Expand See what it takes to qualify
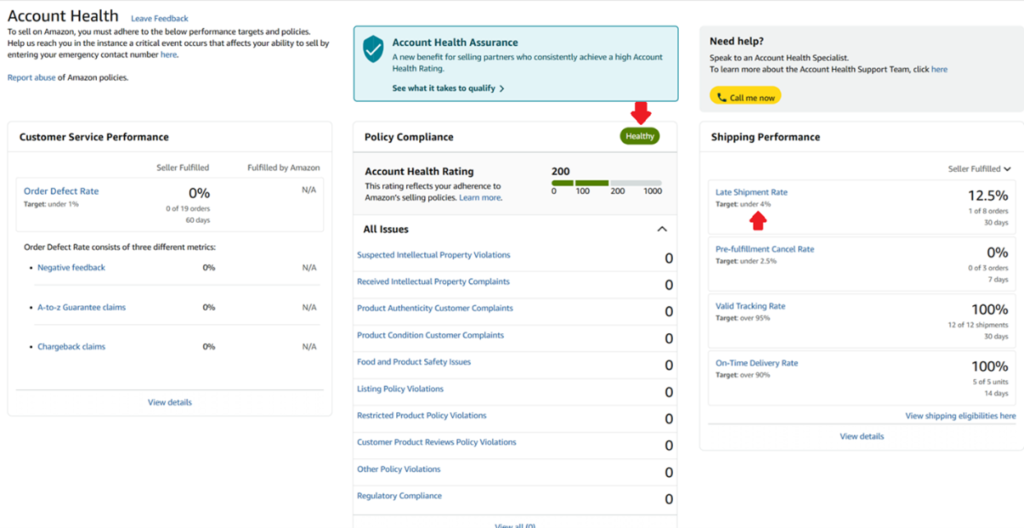1024x528 pixels. pos(448,88)
